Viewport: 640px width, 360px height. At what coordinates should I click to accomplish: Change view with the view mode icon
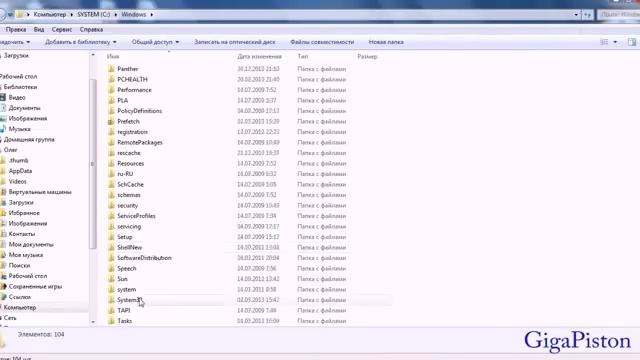click(x=604, y=42)
